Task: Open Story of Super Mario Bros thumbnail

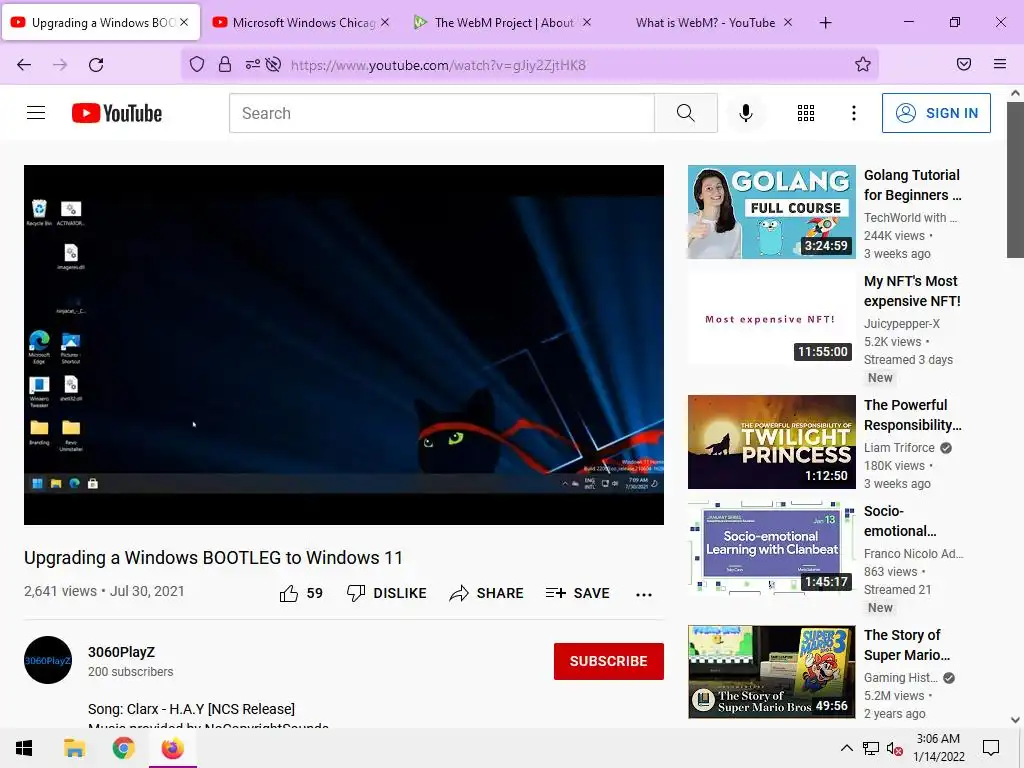Action: point(771,672)
